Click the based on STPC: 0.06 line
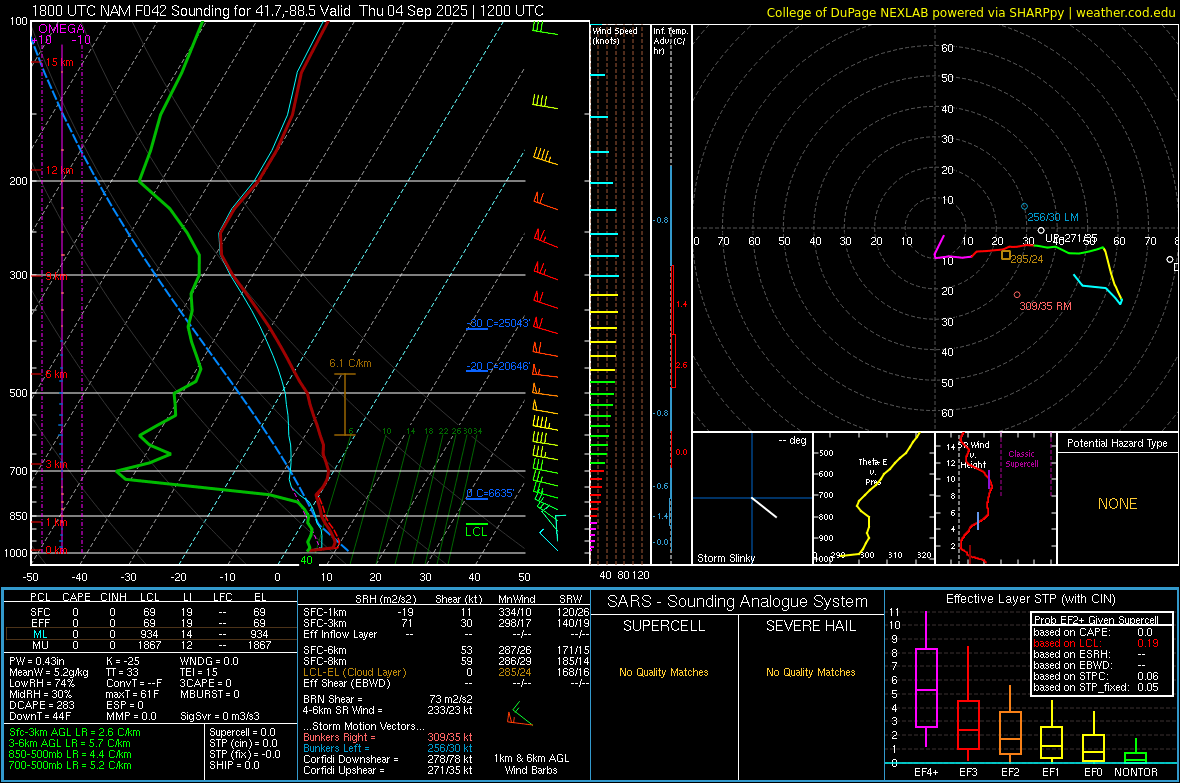Screen dimensions: 1180x783 tap(1096, 676)
